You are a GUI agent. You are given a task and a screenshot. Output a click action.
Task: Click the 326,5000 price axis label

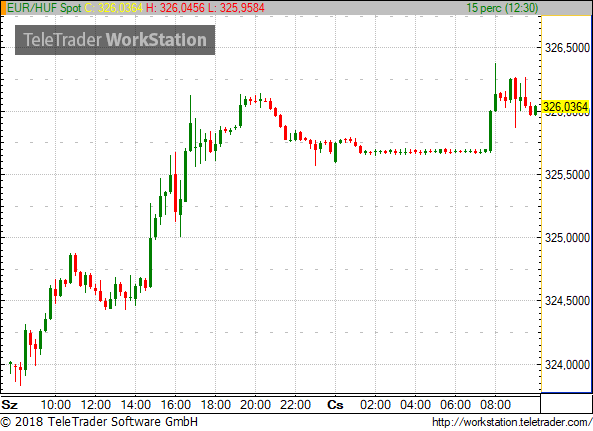[567, 48]
